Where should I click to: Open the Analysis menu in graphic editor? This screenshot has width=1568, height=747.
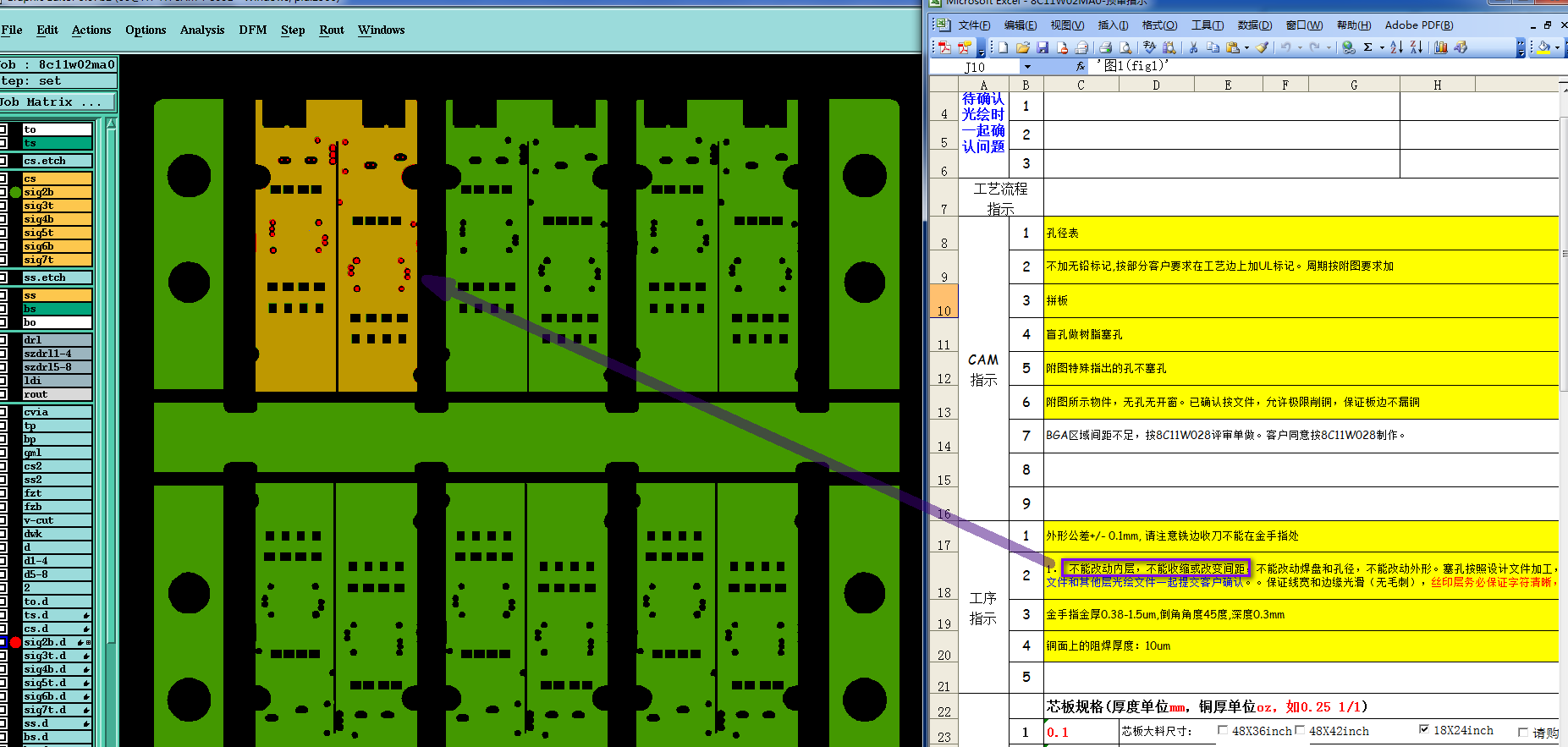point(202,30)
